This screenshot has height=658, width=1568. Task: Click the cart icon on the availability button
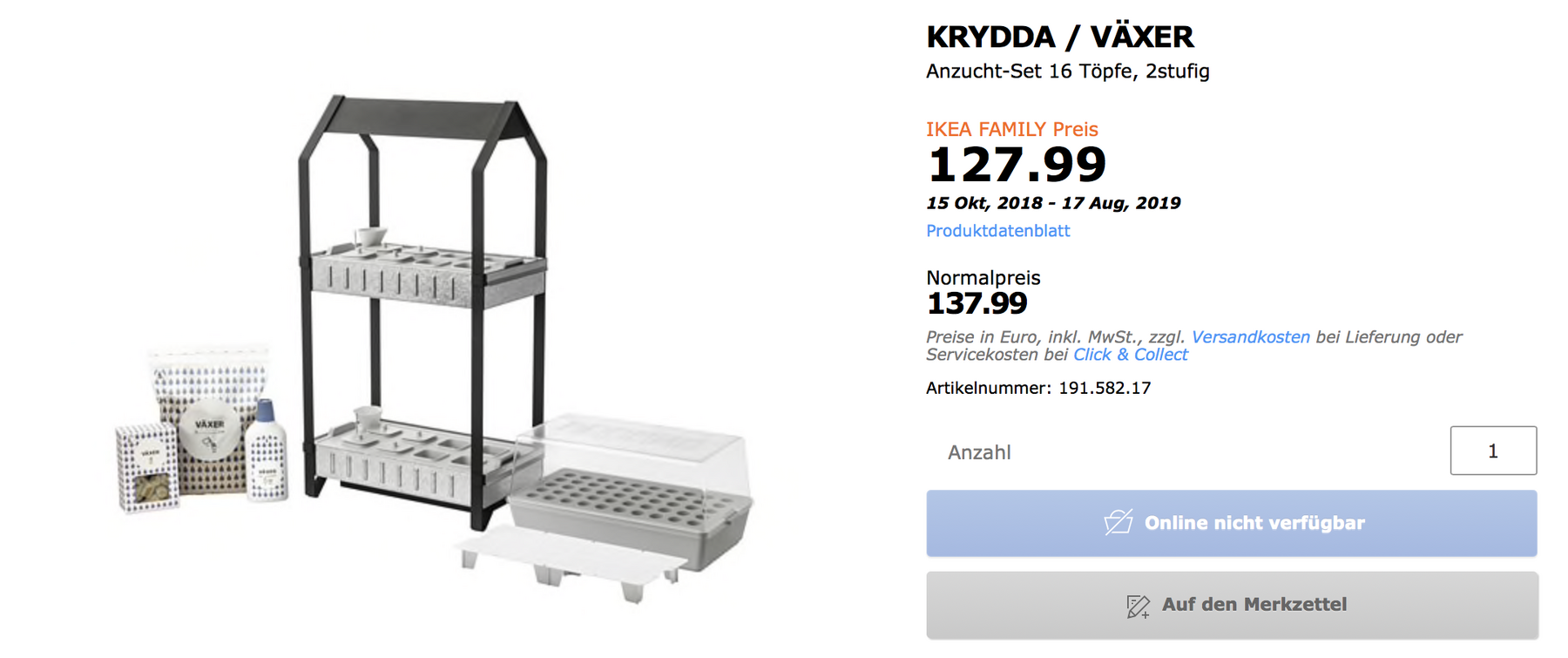tap(1119, 522)
